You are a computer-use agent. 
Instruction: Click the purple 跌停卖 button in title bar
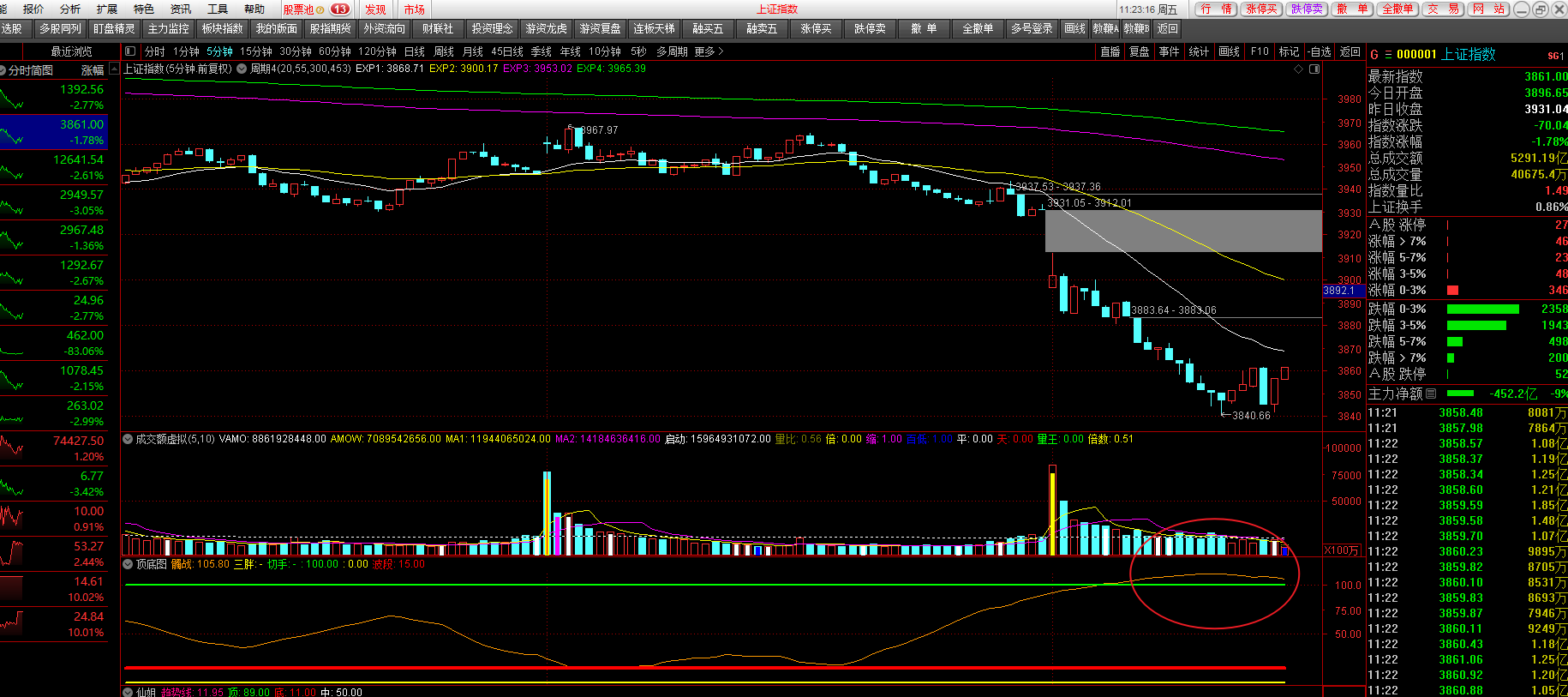(x=1308, y=9)
